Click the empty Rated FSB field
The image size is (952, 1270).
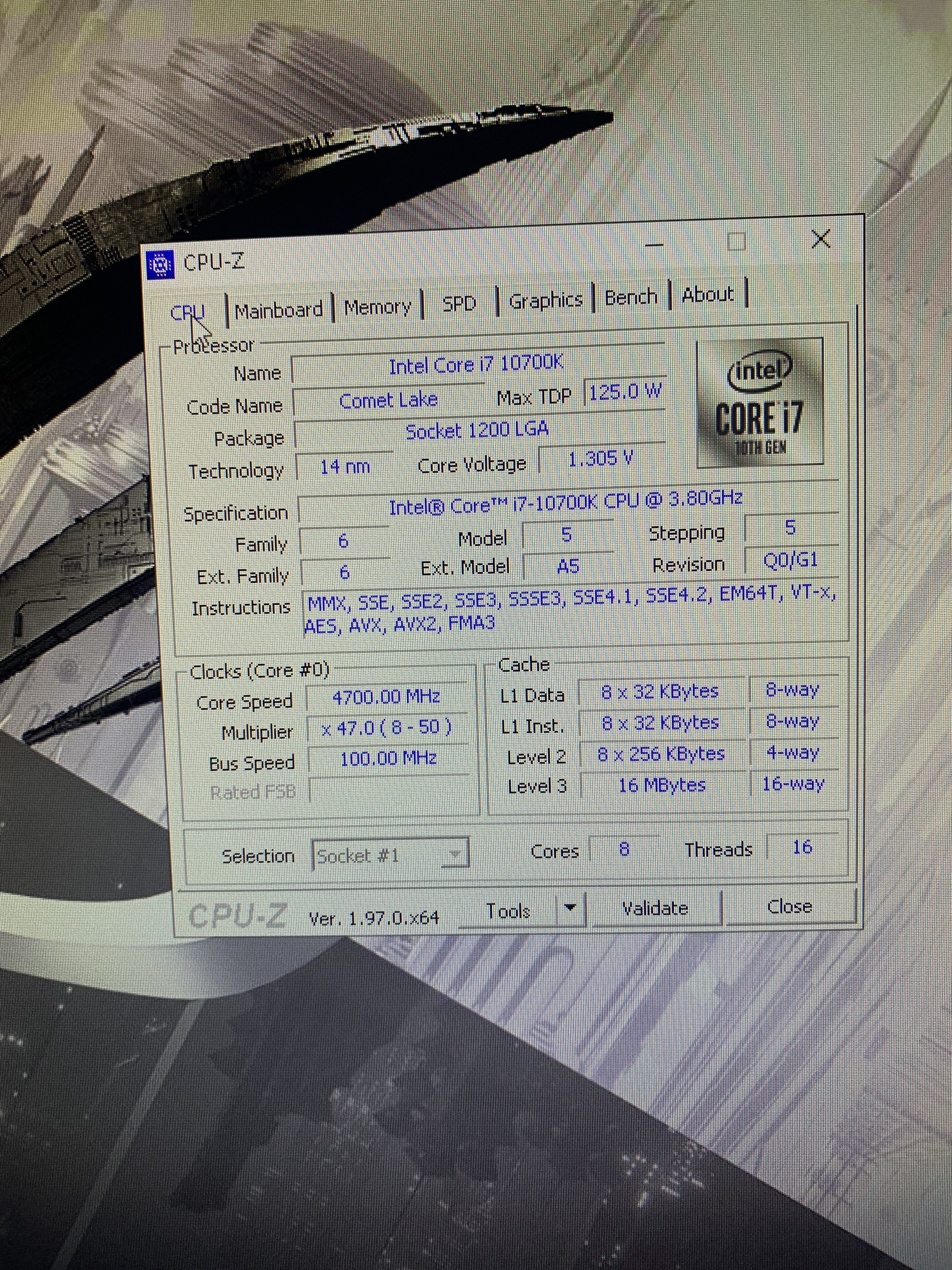pyautogui.click(x=389, y=790)
